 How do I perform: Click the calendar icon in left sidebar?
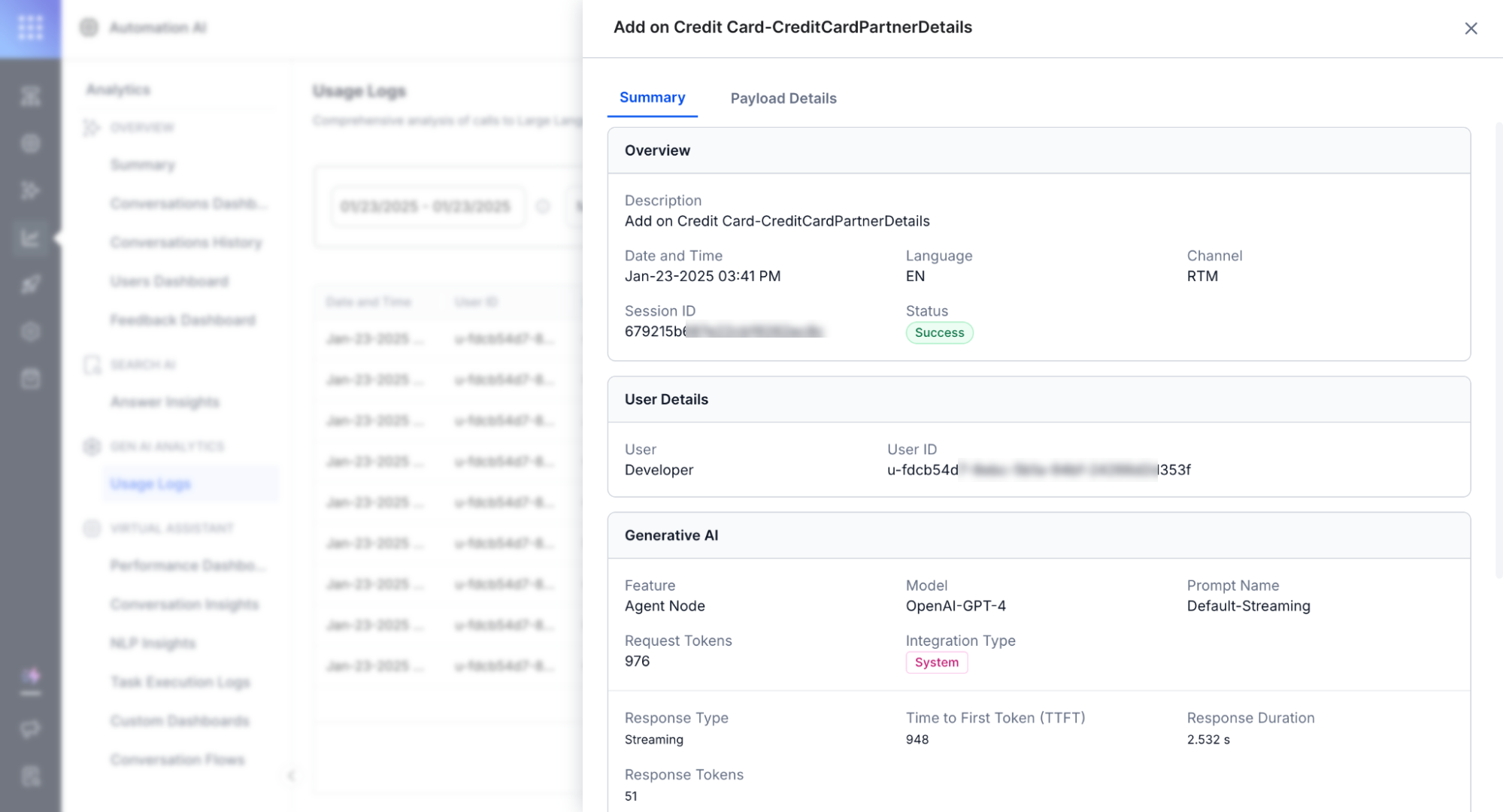30,379
